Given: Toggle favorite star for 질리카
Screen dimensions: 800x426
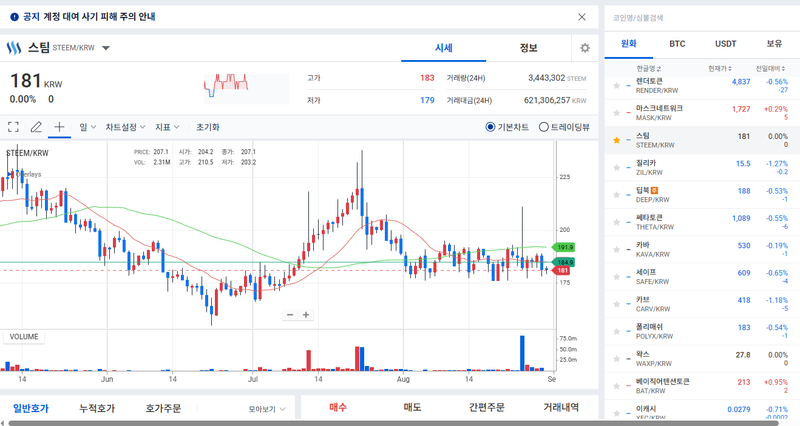Looking at the screenshot, I should (x=616, y=167).
